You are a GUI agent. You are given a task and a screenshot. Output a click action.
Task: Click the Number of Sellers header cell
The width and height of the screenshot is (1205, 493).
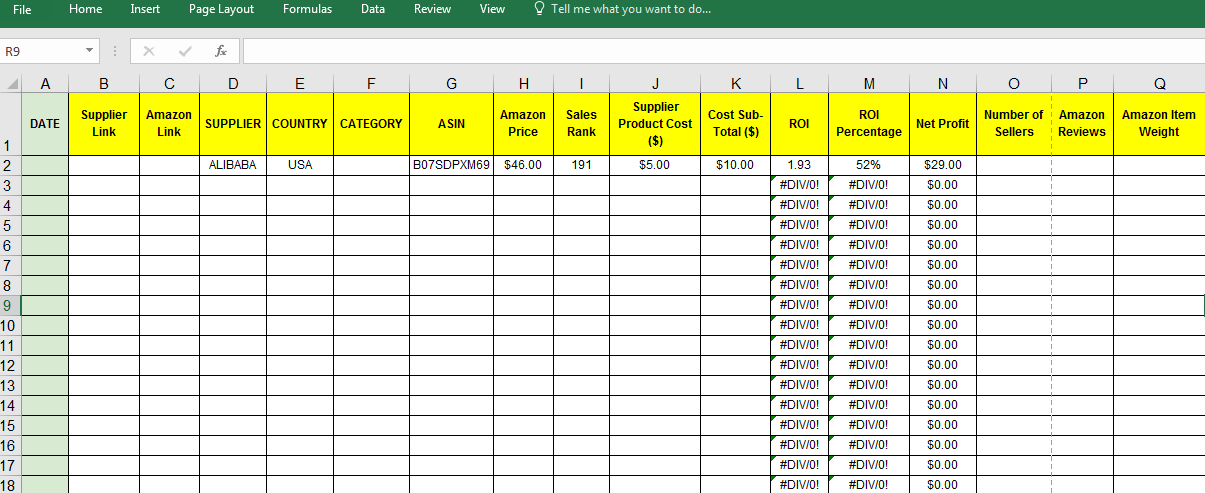1014,124
